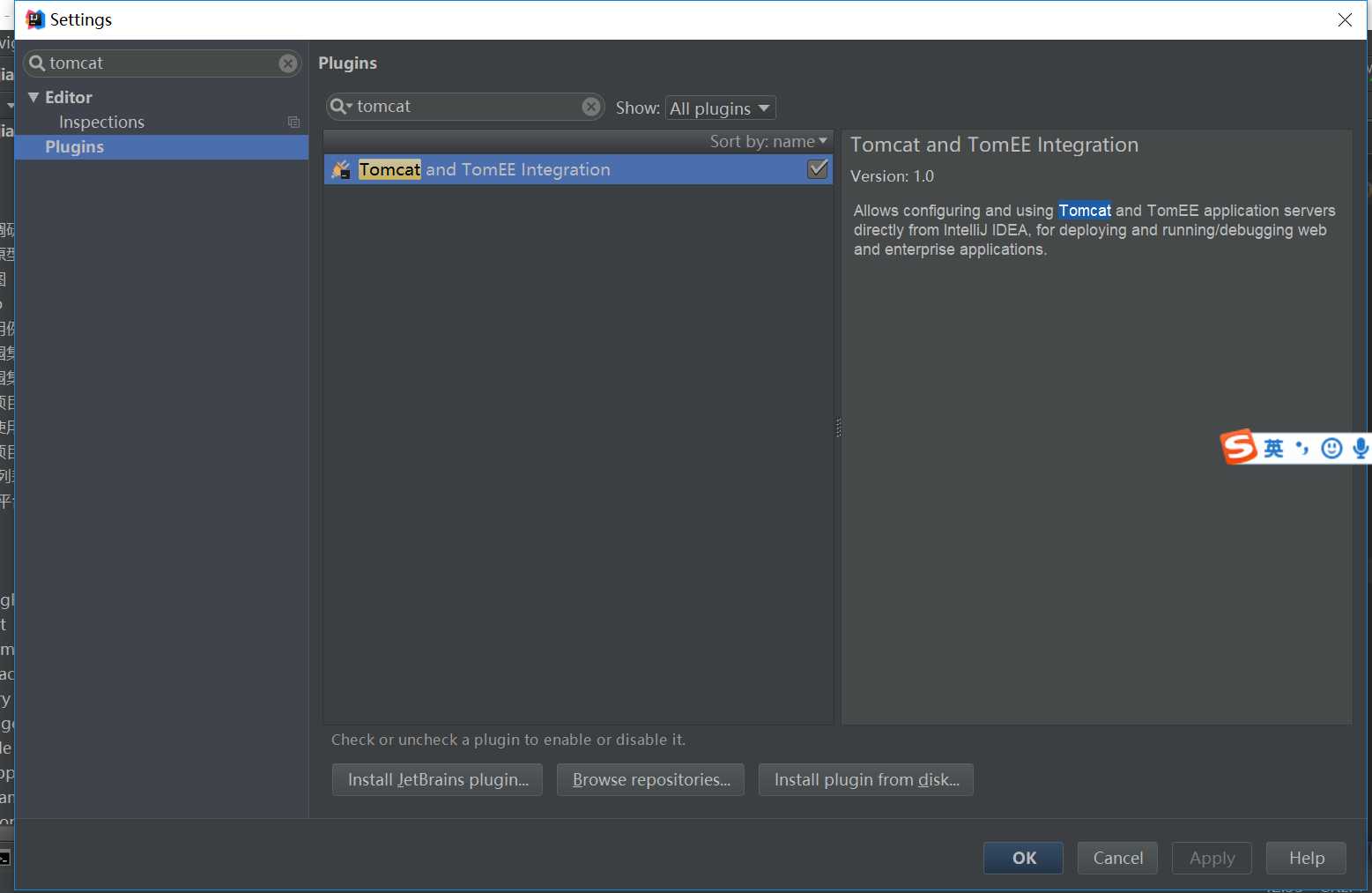The height and width of the screenshot is (893, 1372).
Task: Click Browse repositories button
Action: click(x=651, y=779)
